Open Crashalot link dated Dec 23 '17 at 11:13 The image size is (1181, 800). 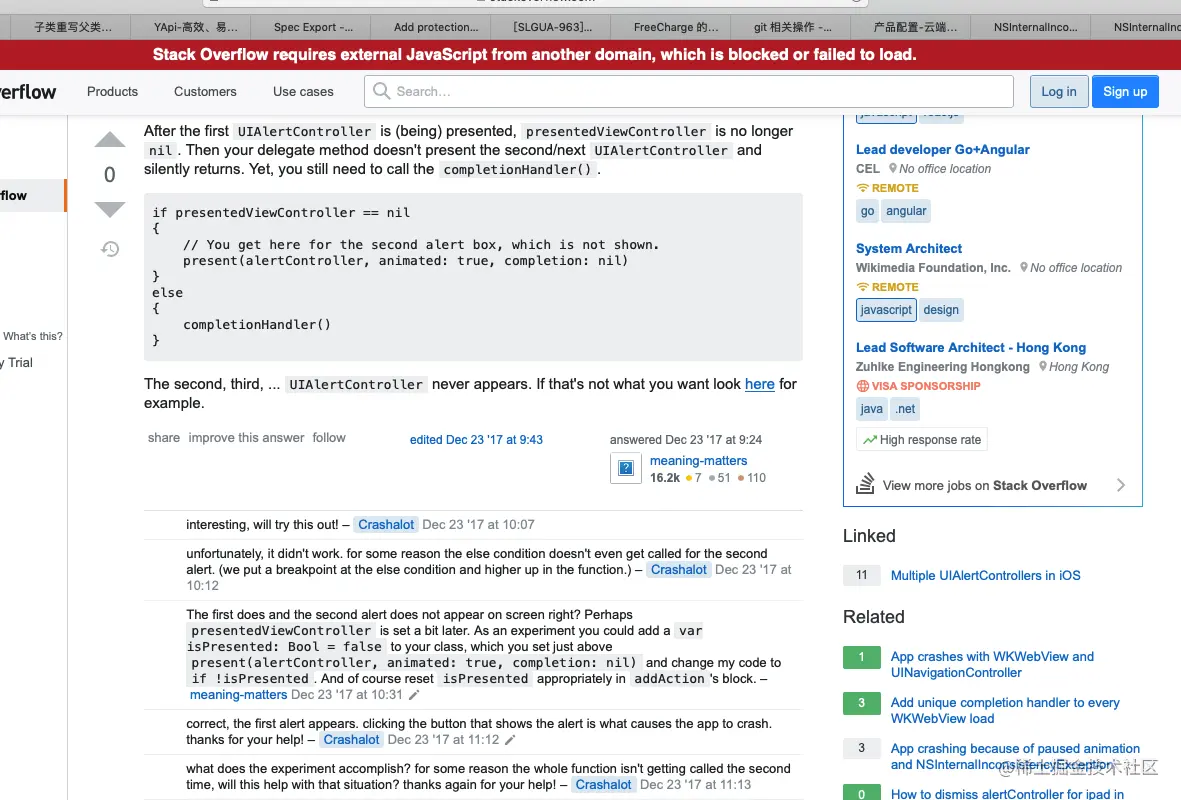[x=603, y=785]
